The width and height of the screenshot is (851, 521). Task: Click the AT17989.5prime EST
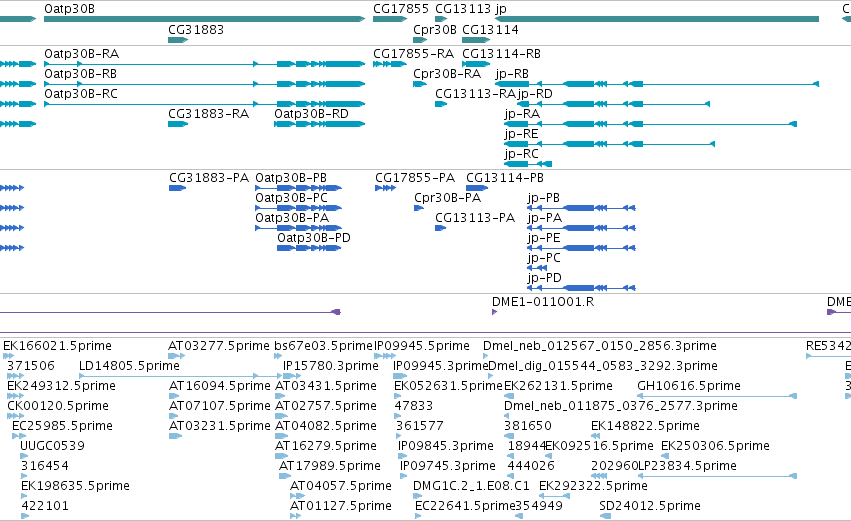pyautogui.click(x=285, y=476)
